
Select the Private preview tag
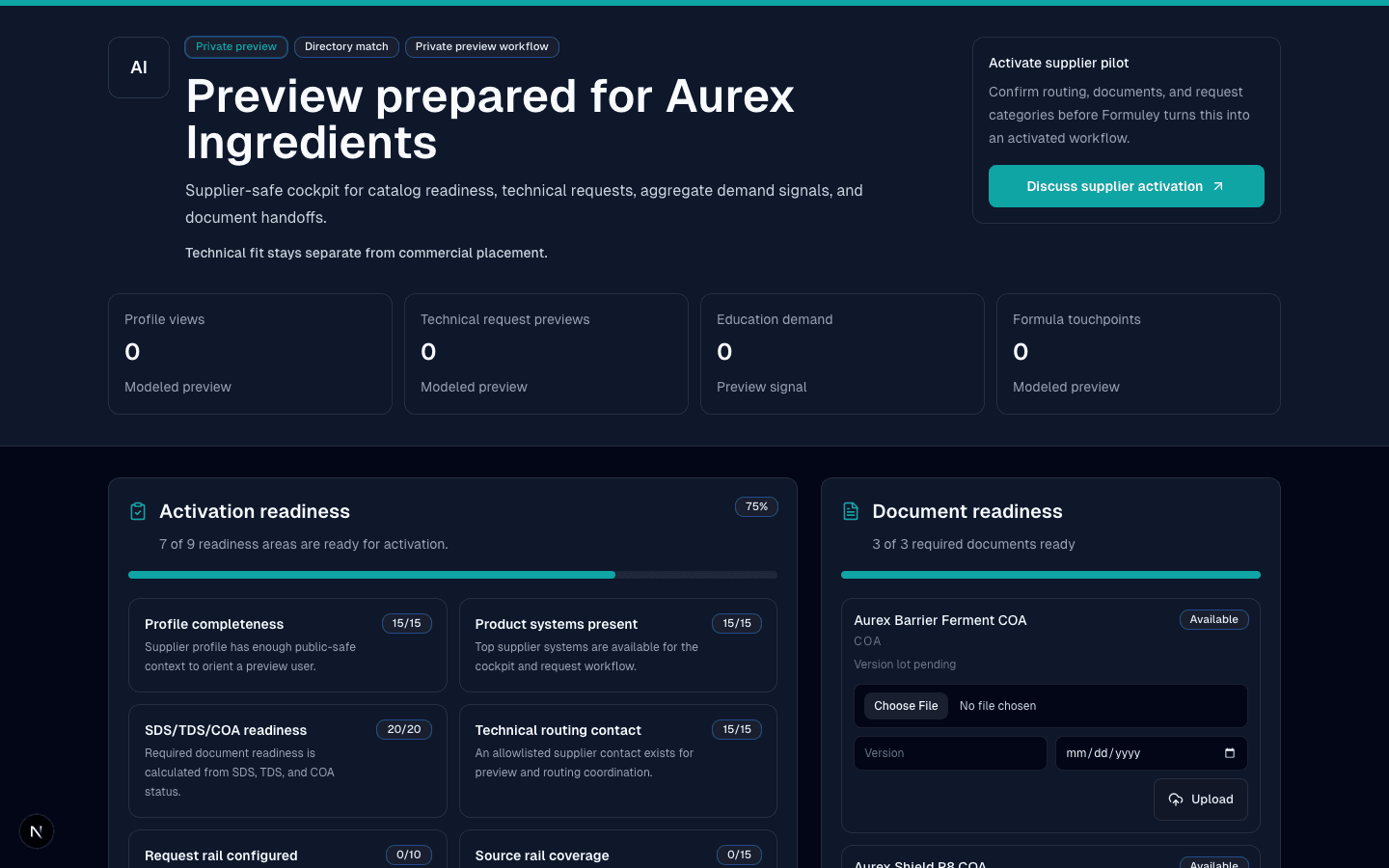tap(236, 47)
